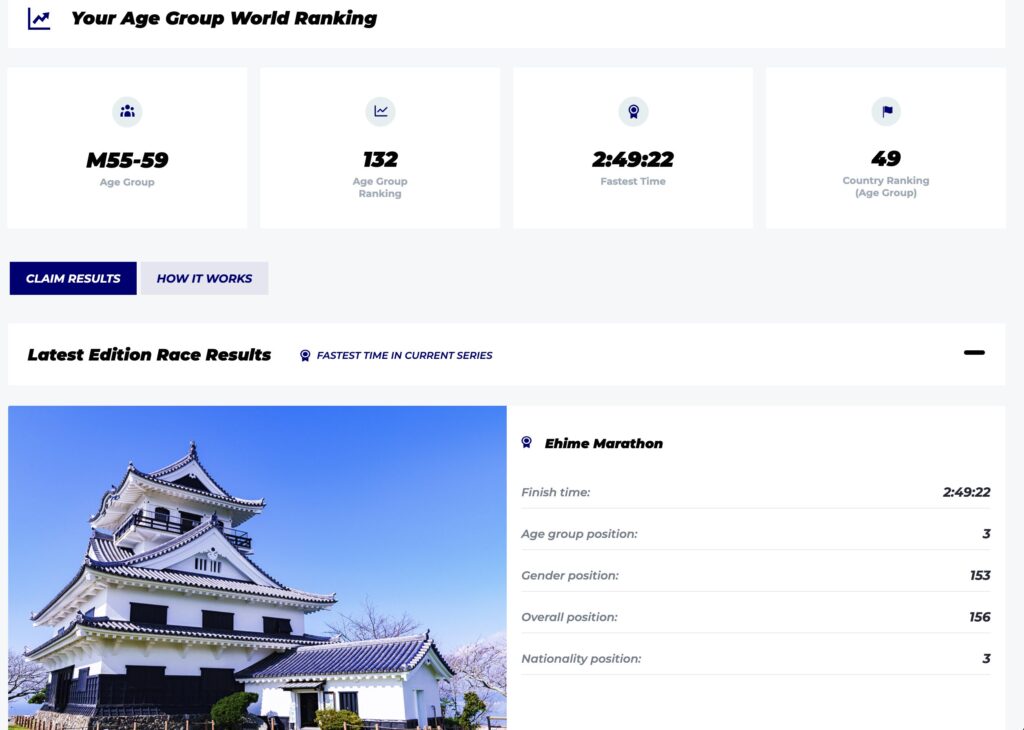Toggle the Fastest Time card open
The image size is (1024, 730).
[633, 147]
